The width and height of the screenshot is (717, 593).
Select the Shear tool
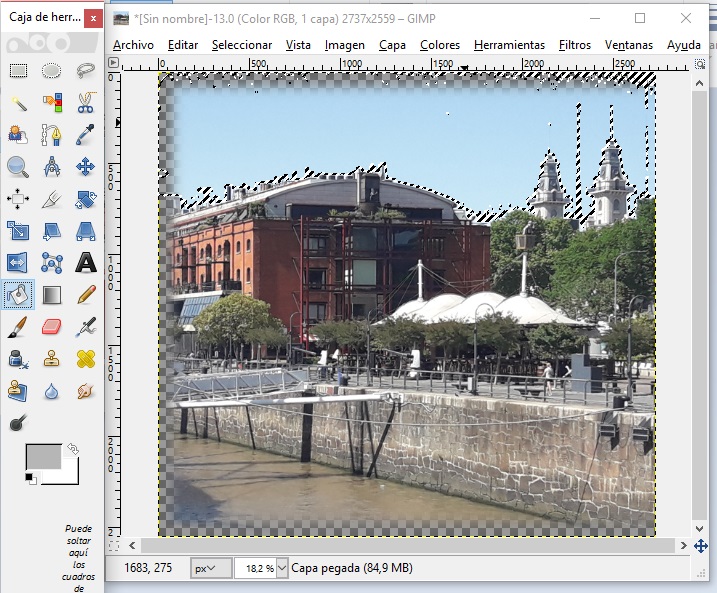point(52,231)
